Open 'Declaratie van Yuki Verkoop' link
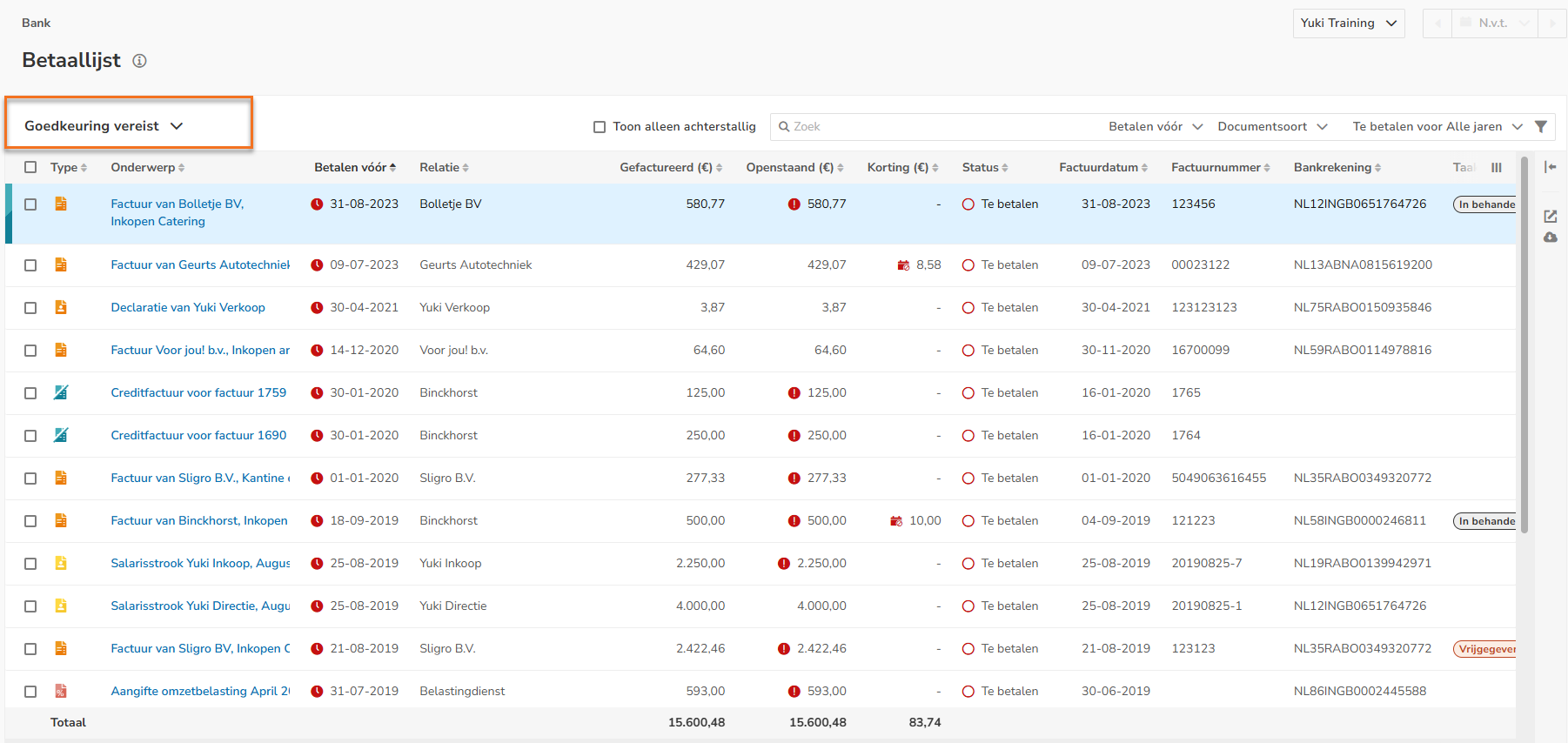Viewport: 1568px width, 743px height. coord(188,307)
